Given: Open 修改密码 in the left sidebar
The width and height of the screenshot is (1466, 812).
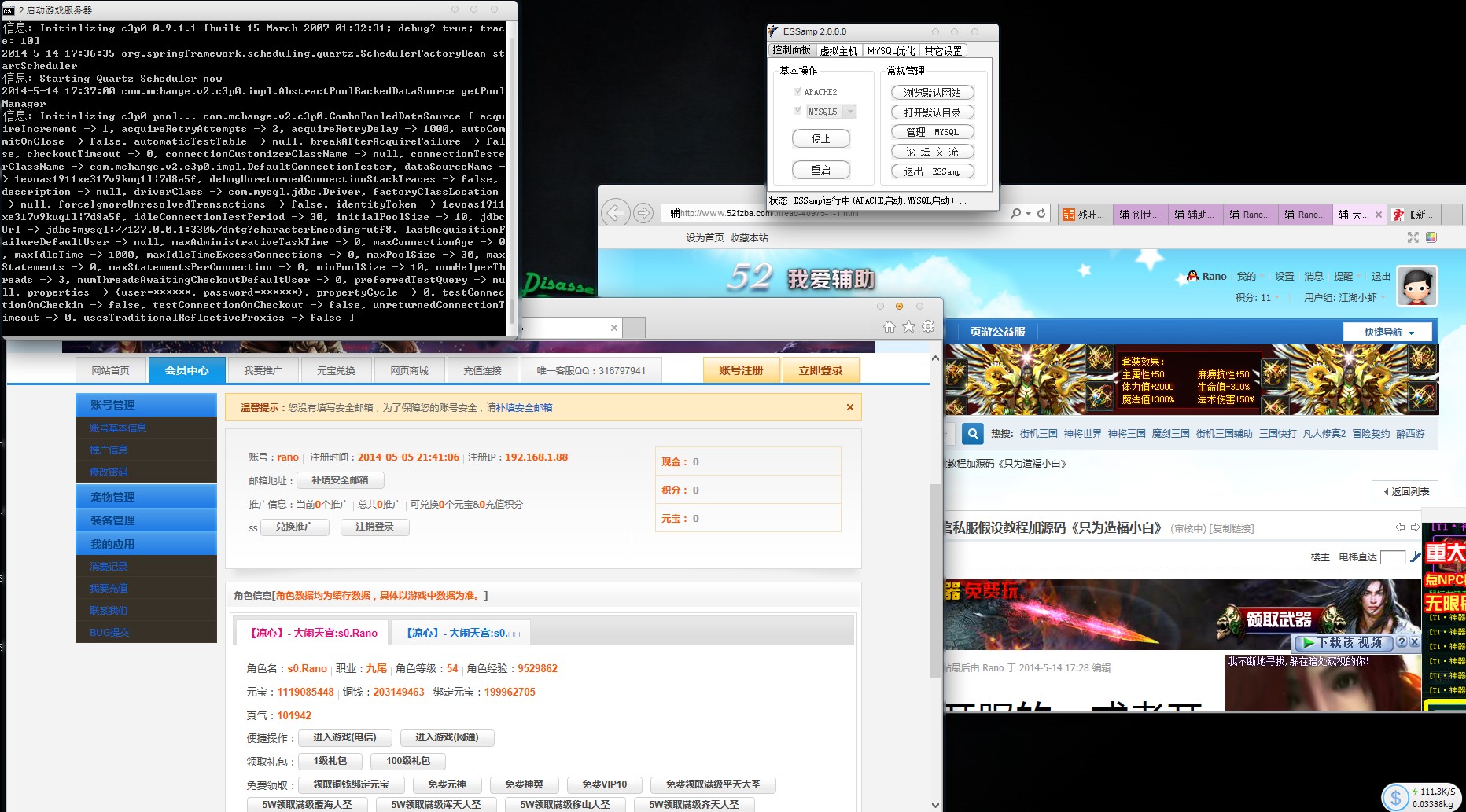Looking at the screenshot, I should pos(109,472).
